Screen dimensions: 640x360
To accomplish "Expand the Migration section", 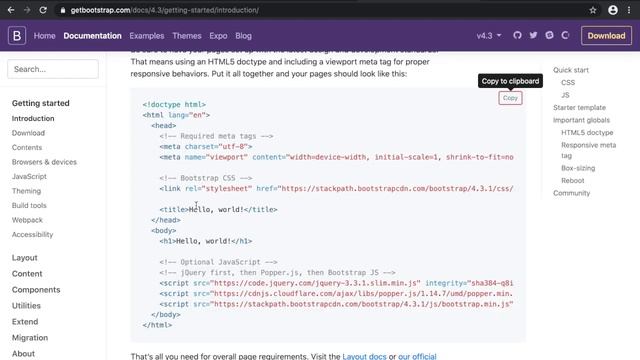I will (x=30, y=338).
